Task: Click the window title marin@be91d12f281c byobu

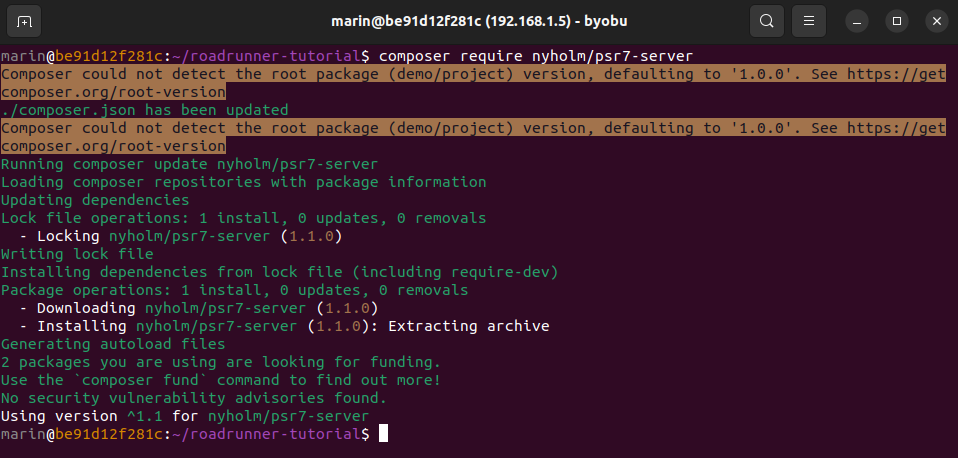Action: click(479, 21)
